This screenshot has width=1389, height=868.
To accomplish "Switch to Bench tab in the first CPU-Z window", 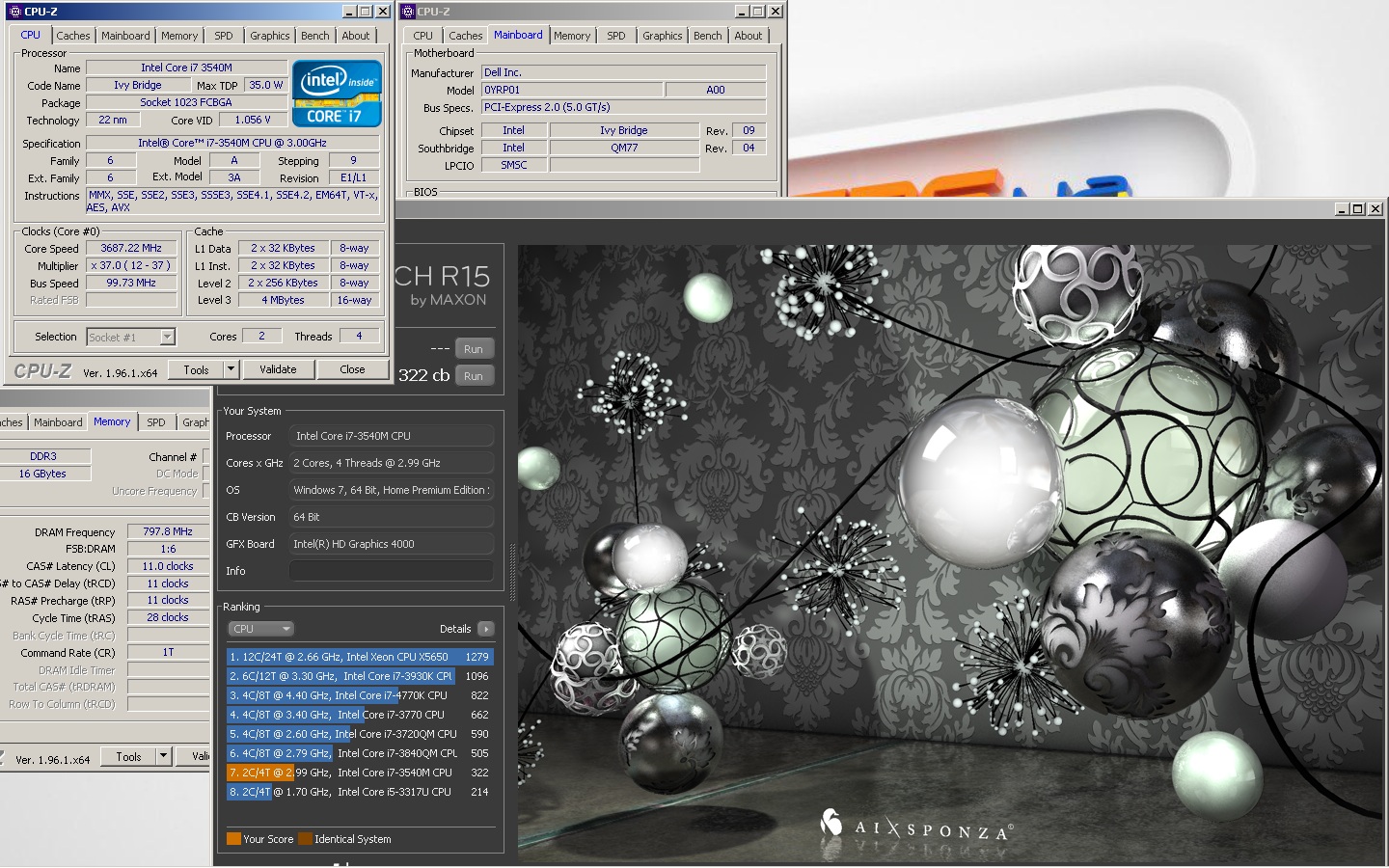I will coord(315,36).
